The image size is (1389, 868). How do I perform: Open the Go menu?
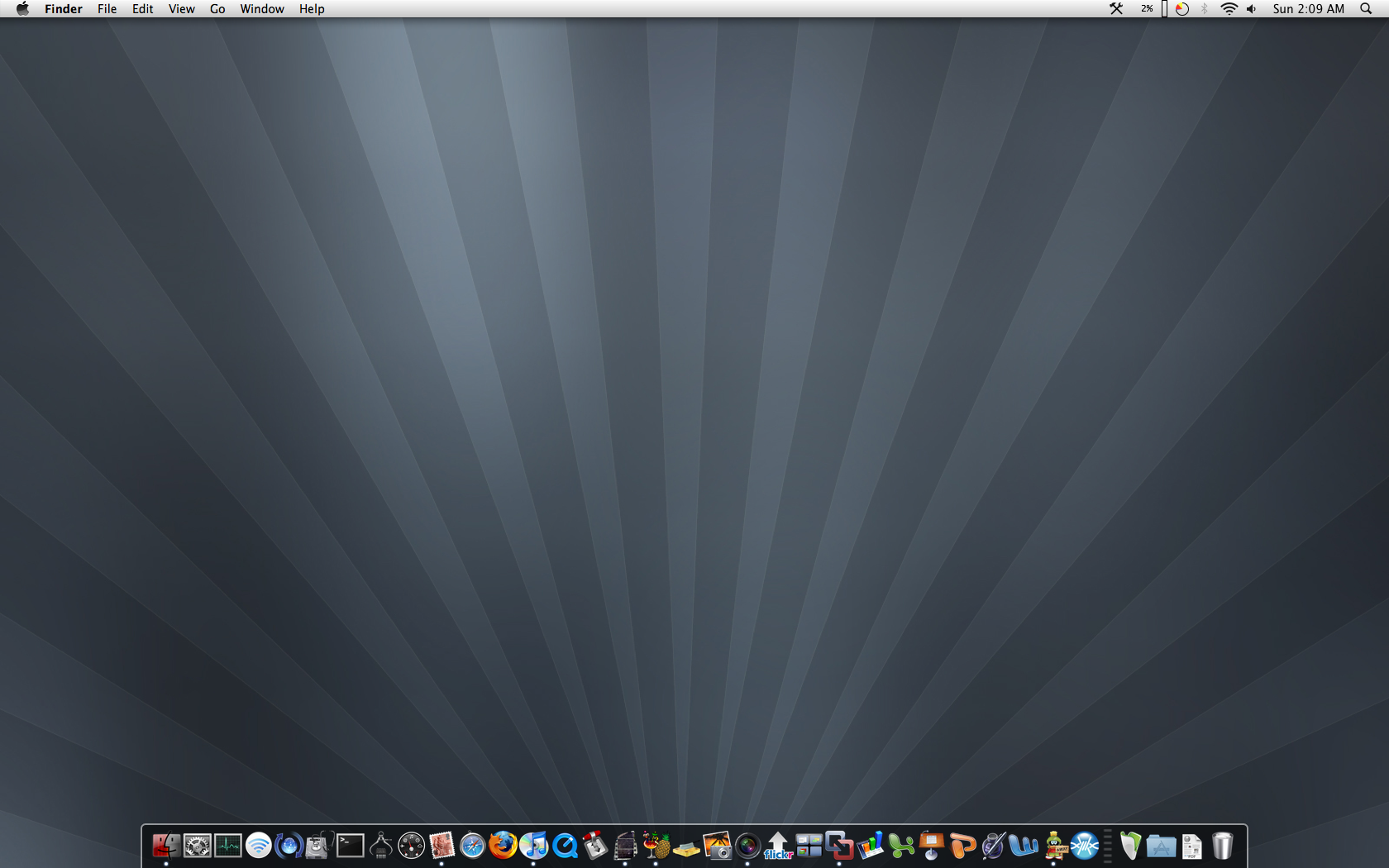pyautogui.click(x=217, y=9)
